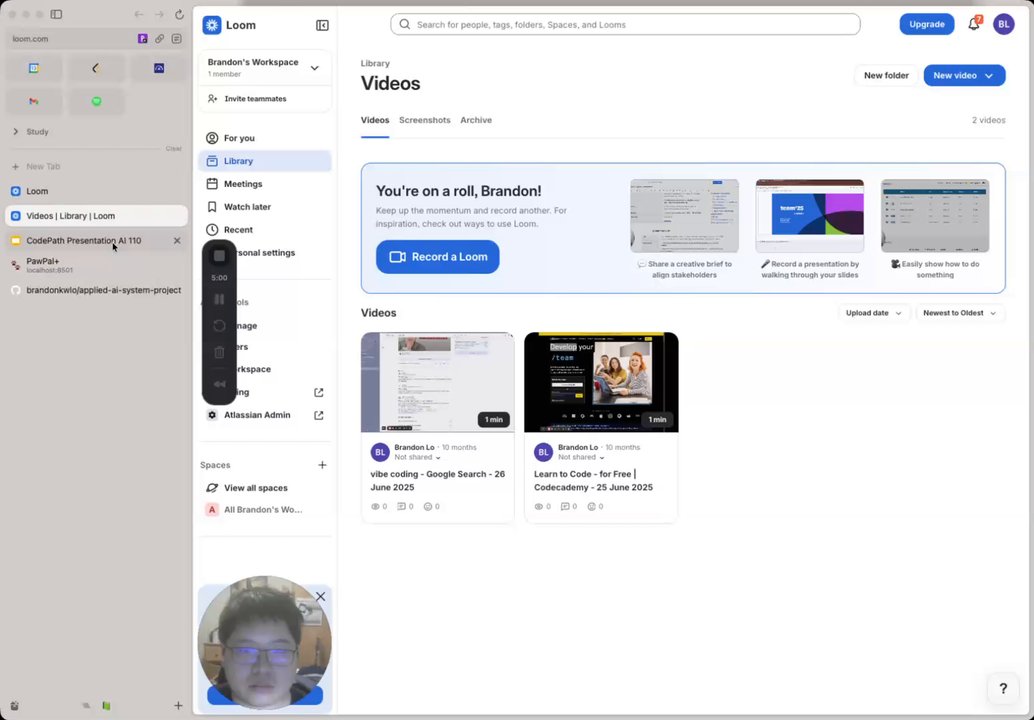Viewport: 1034px width, 720px height.
Task: Pause the Loom recording
Action: click(x=219, y=300)
